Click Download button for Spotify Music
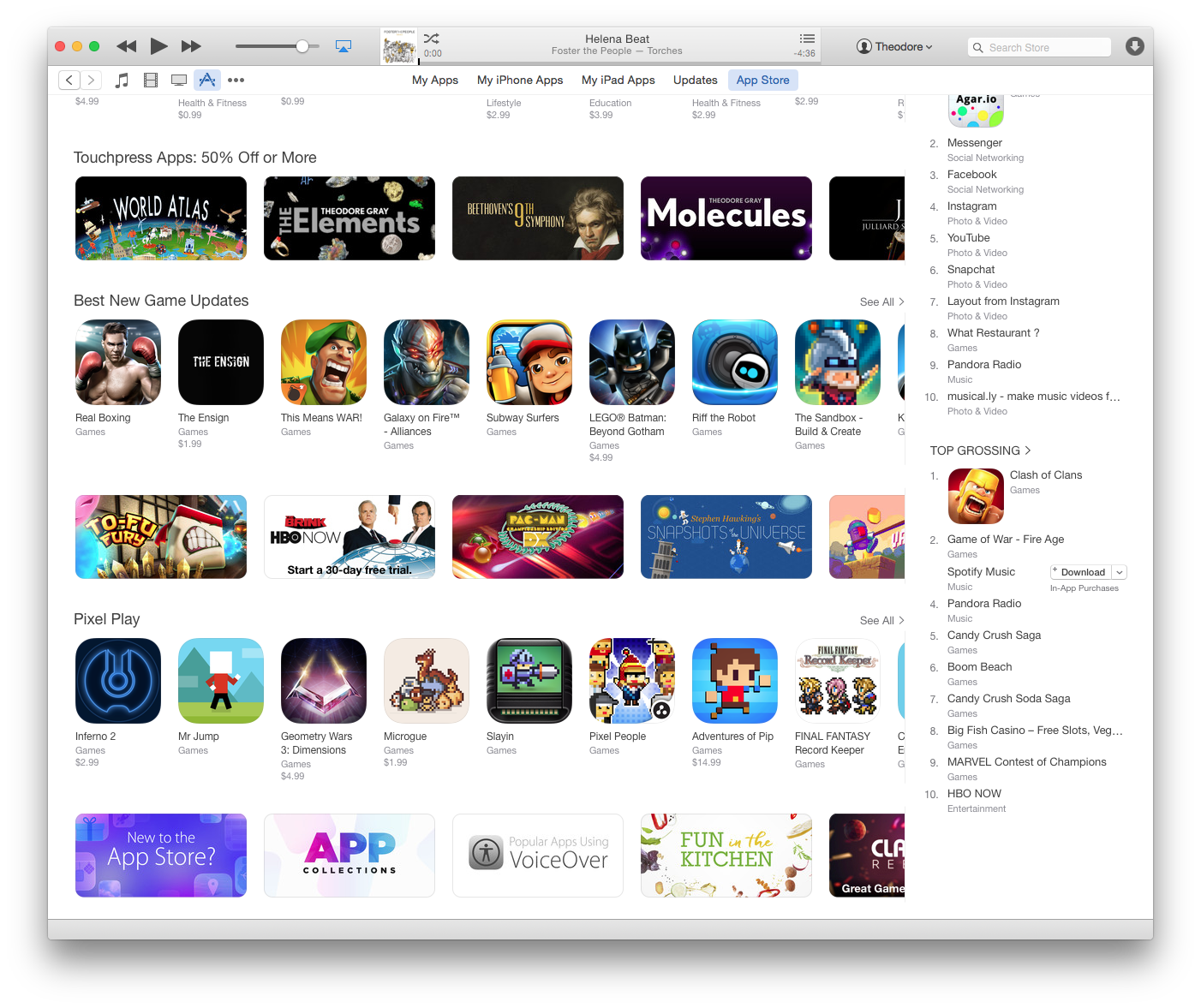The width and height of the screenshot is (1201, 1008). [x=1080, y=572]
